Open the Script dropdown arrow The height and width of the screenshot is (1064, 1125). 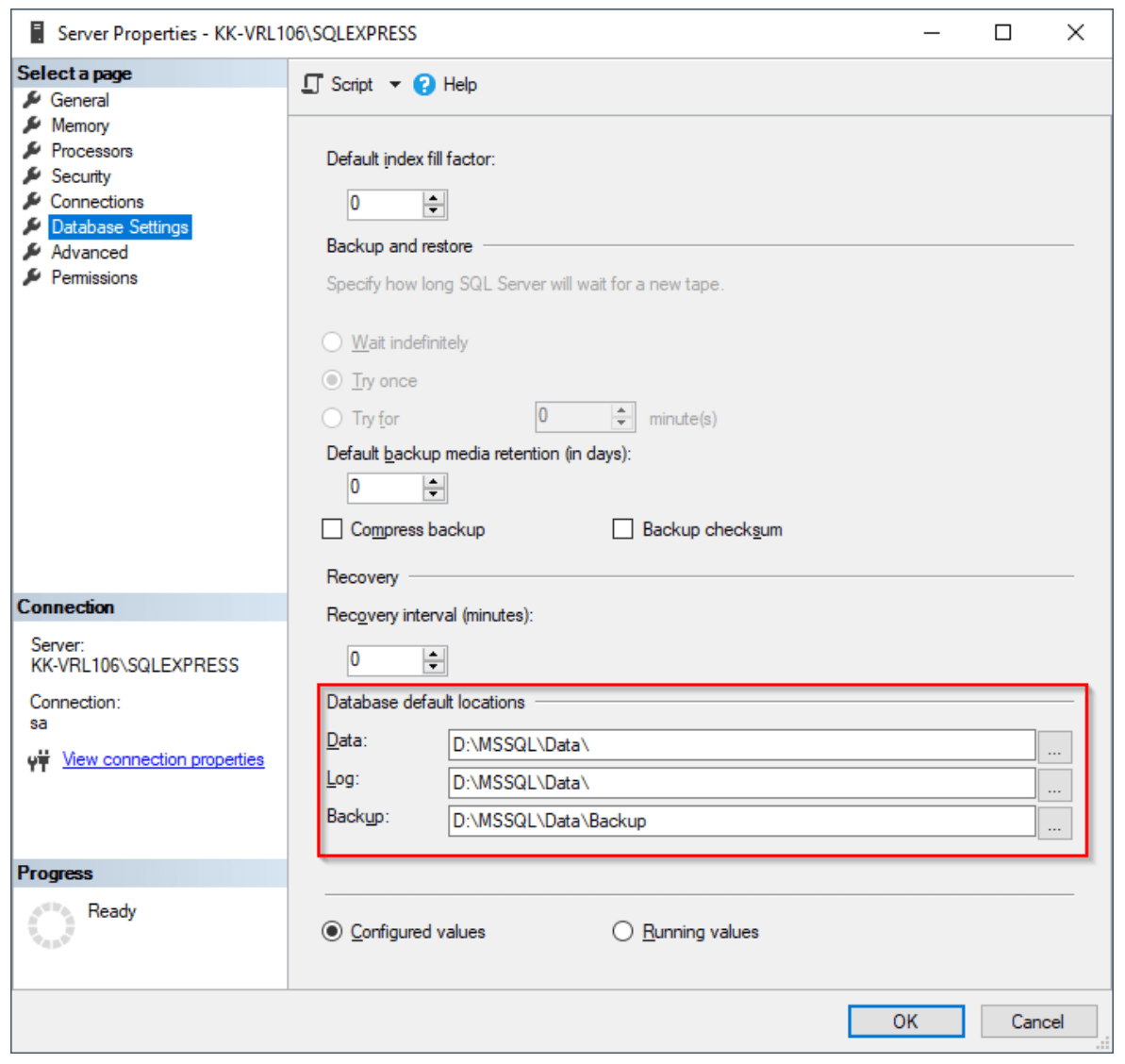[394, 85]
